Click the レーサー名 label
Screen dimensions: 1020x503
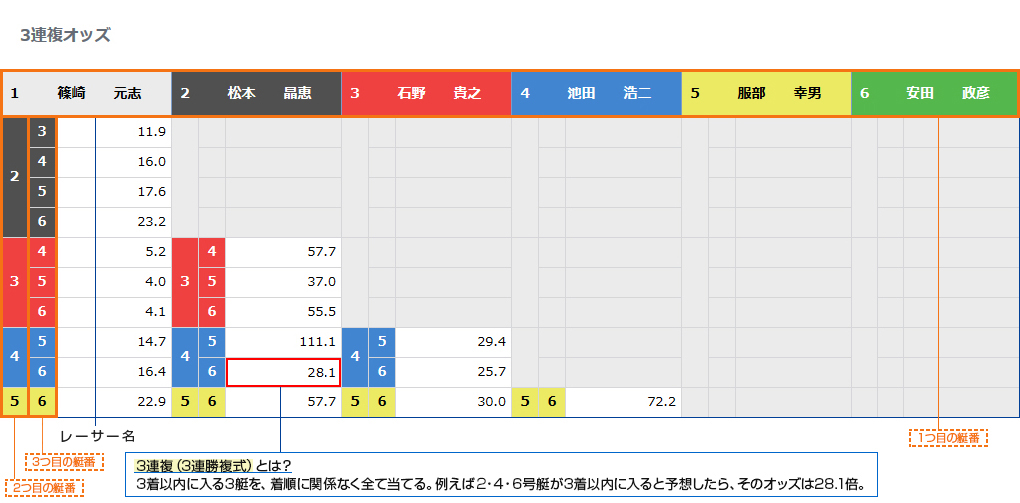tap(97, 436)
